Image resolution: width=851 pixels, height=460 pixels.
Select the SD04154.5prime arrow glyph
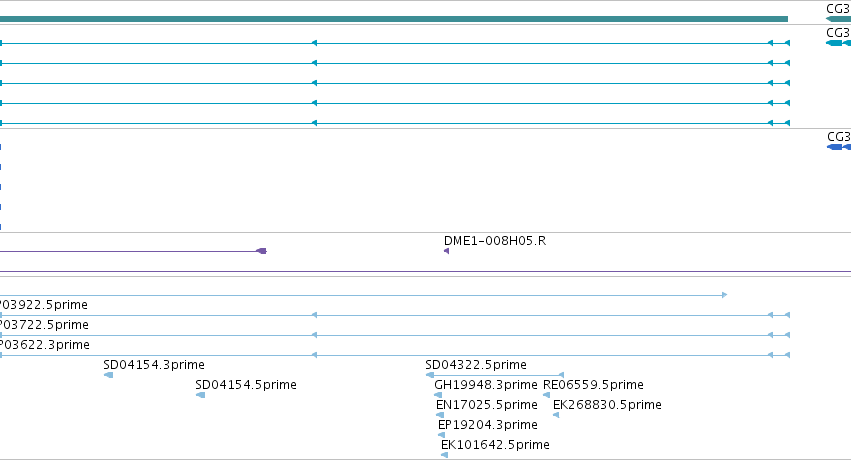click(x=200, y=395)
